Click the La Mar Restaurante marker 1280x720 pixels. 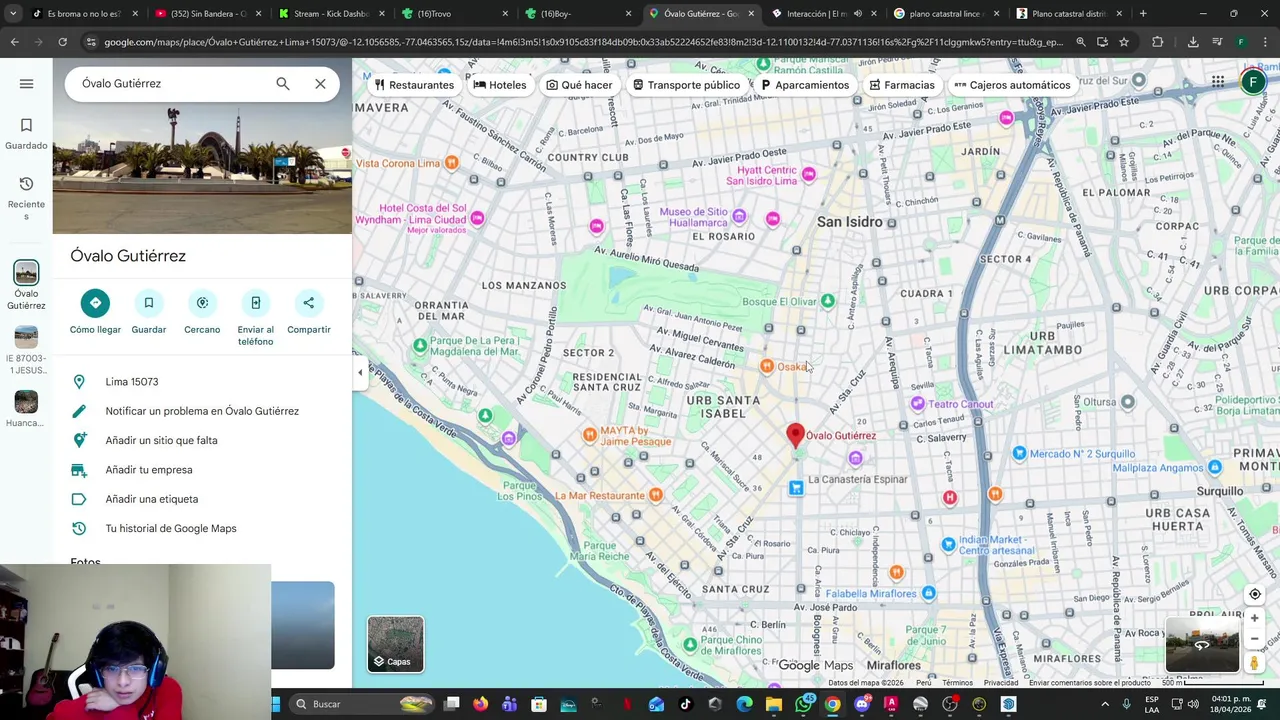(x=655, y=495)
